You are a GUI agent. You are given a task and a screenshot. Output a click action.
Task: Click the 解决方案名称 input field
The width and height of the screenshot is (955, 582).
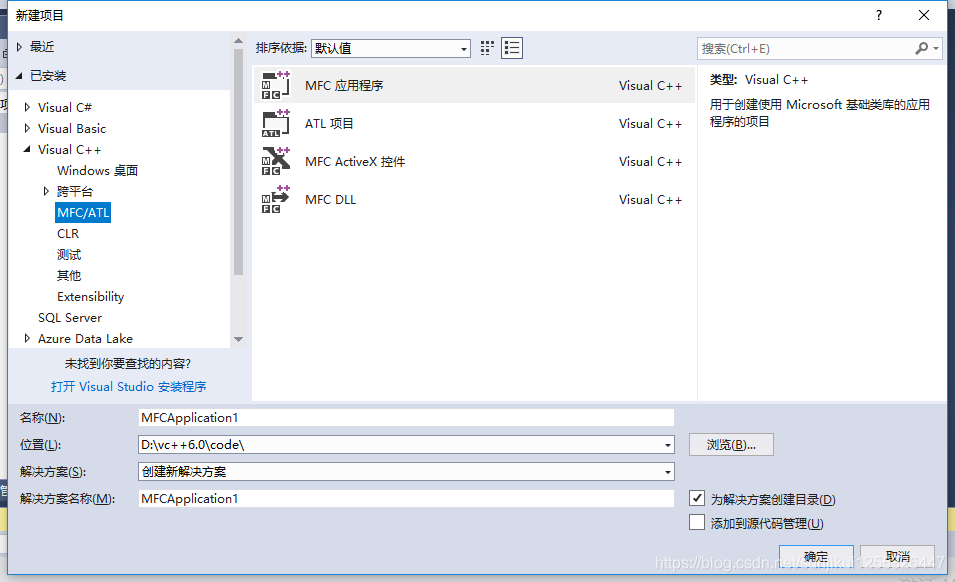(x=406, y=499)
